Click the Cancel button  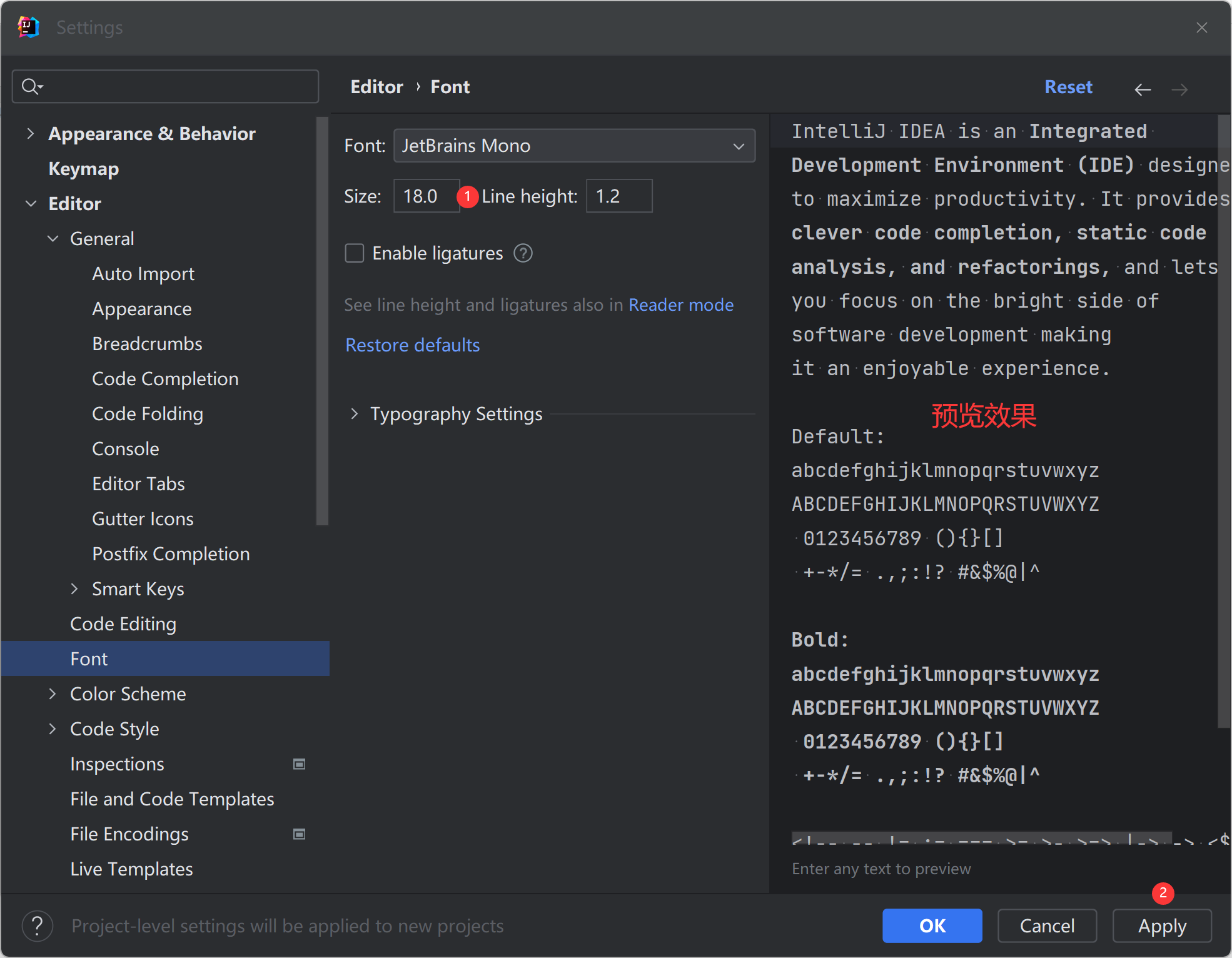point(1047,925)
